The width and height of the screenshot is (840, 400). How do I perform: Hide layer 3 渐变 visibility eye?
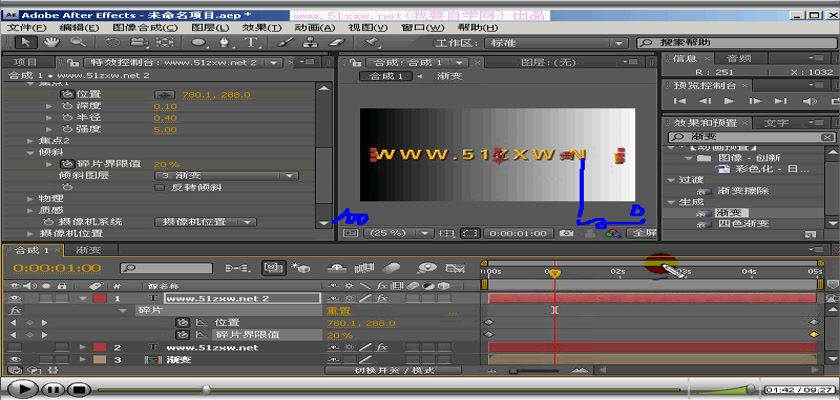(14, 360)
